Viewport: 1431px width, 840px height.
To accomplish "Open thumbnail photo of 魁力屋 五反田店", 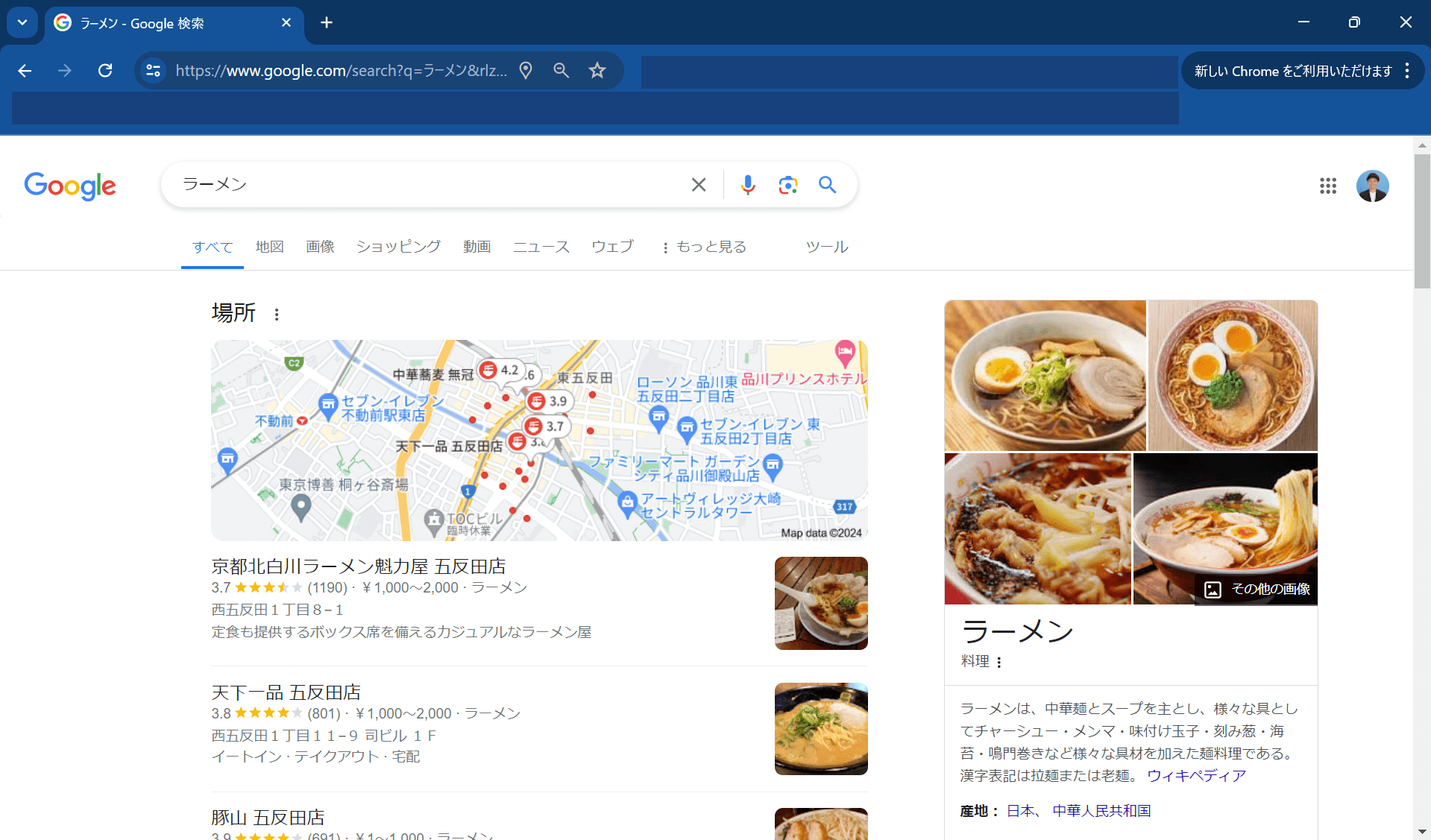I will pyautogui.click(x=821, y=604).
